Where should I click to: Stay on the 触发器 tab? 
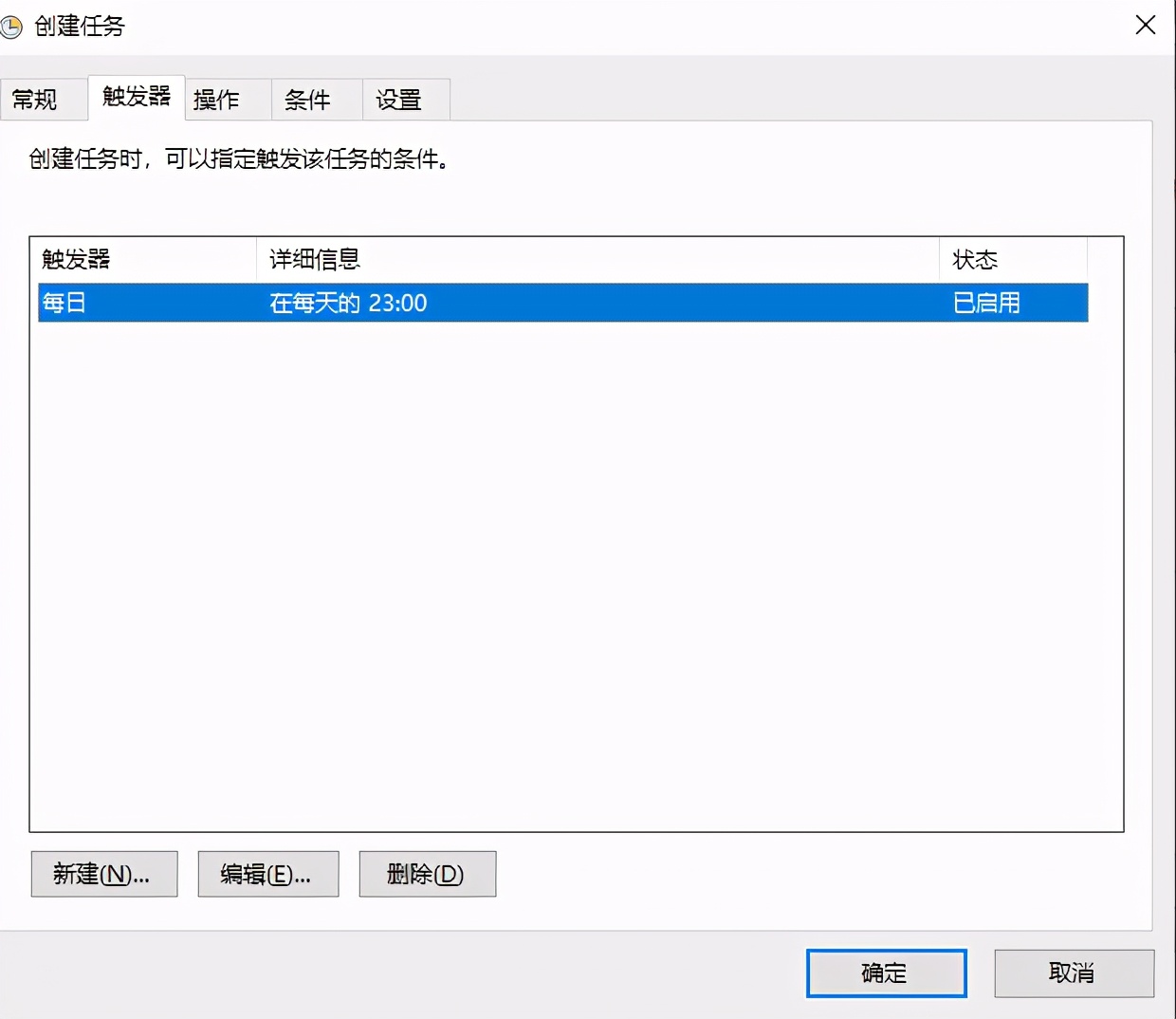click(x=135, y=96)
